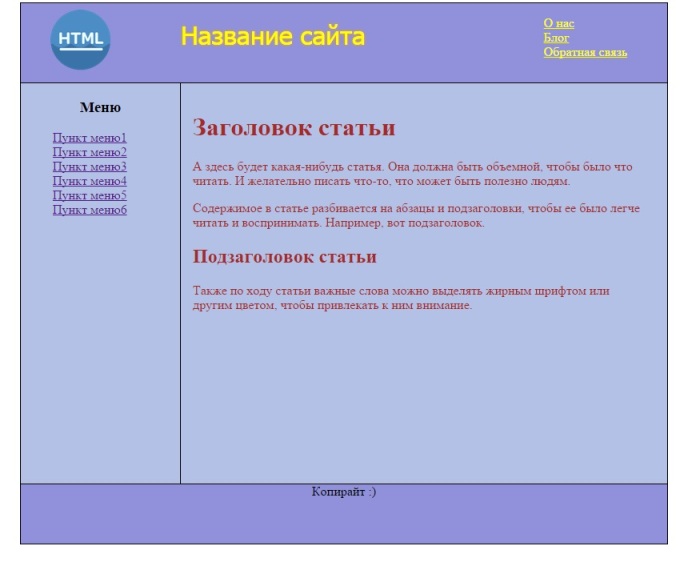Select menu item "Пункт меню1"
This screenshot has width=680, height=562.
90,138
